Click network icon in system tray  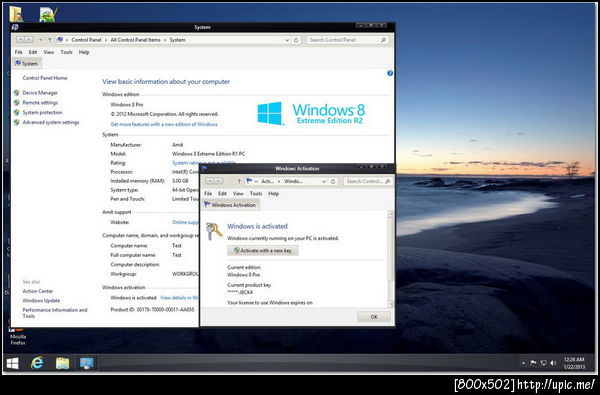543,363
